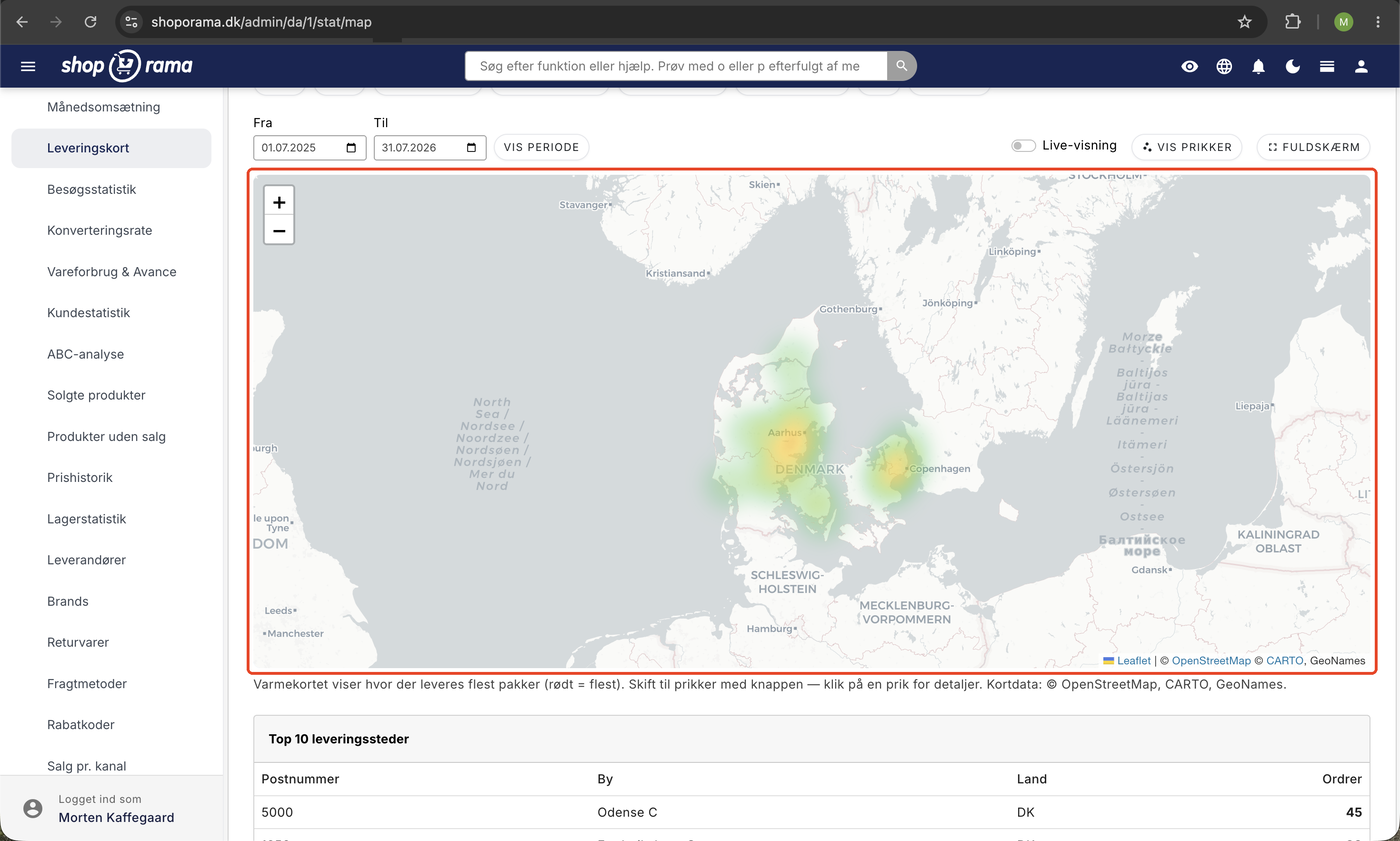Toggle dark mode moon icon
1400x841 pixels.
[x=1293, y=66]
